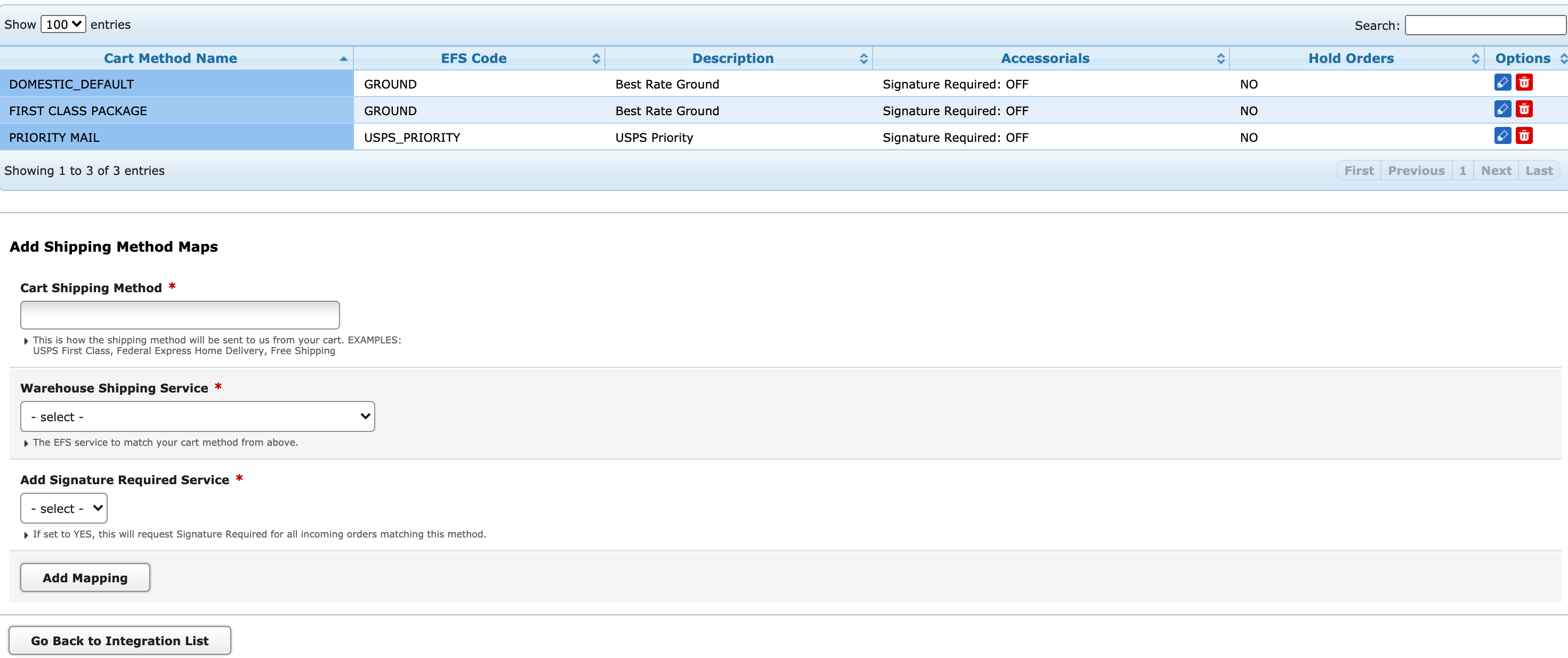Screen dimensions: 1568x658
Task: Delete the DOMESTIC_DEFAULT mapping with the trash icon
Action: tap(1524, 82)
